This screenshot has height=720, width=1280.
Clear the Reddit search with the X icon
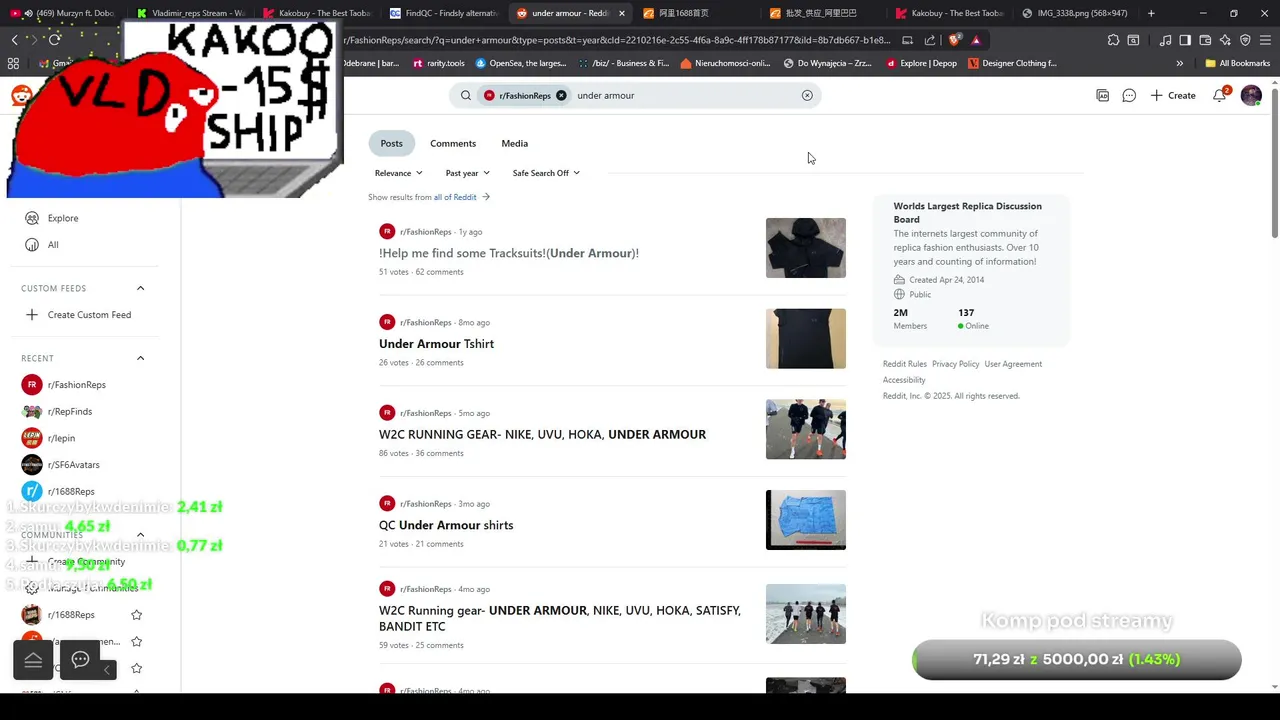pyautogui.click(x=807, y=95)
